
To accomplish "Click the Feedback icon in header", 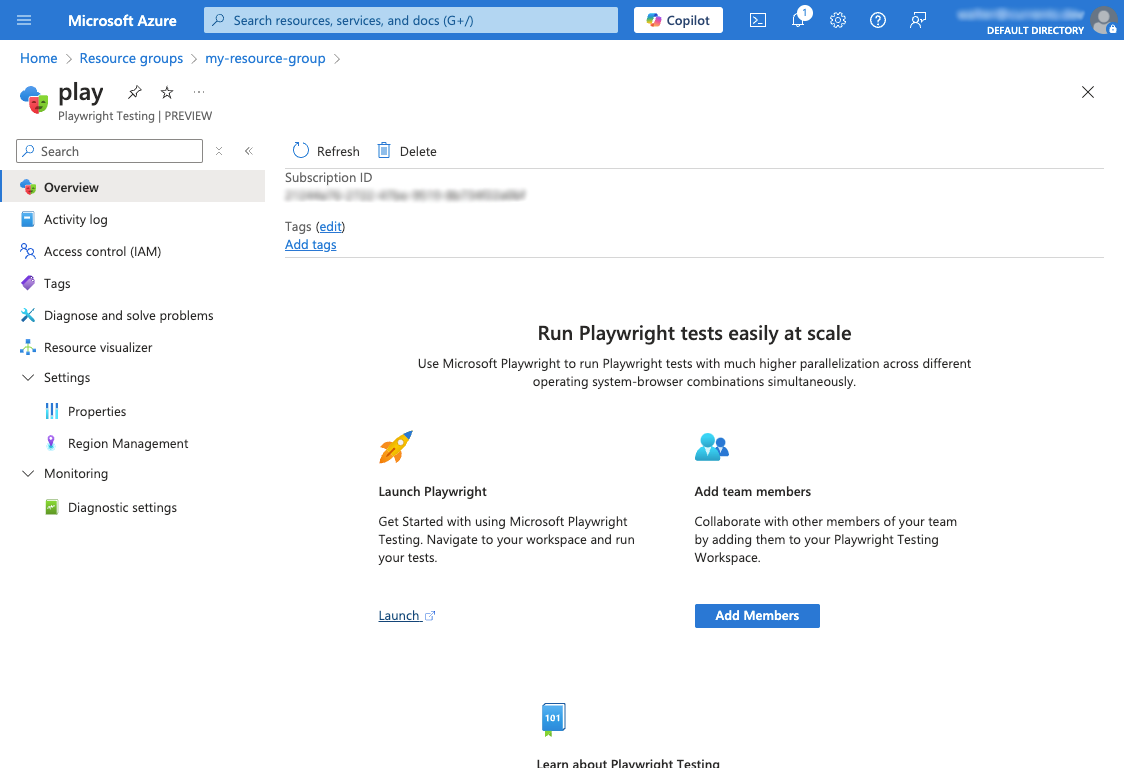I will [918, 20].
